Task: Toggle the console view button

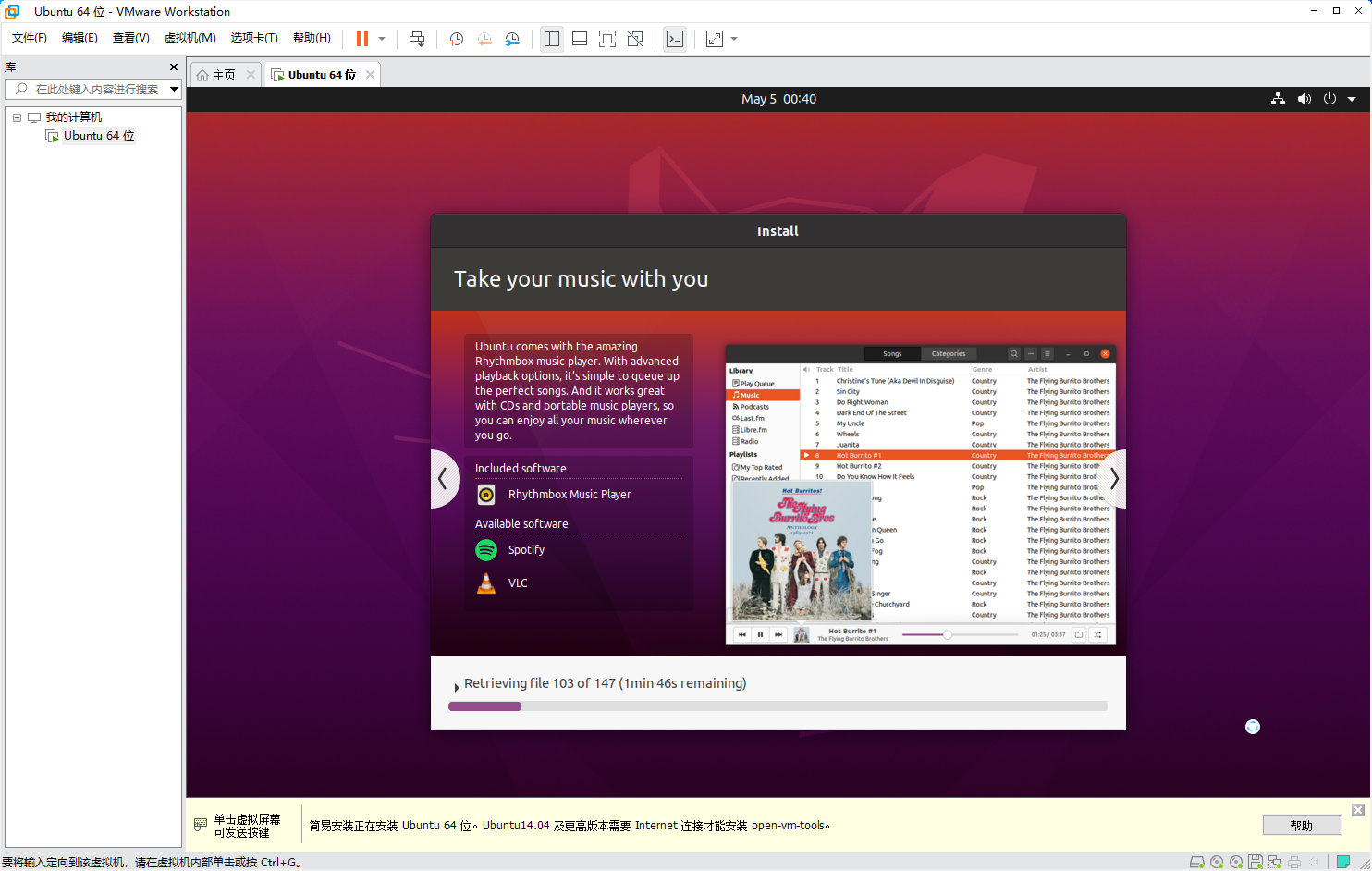Action: click(675, 39)
